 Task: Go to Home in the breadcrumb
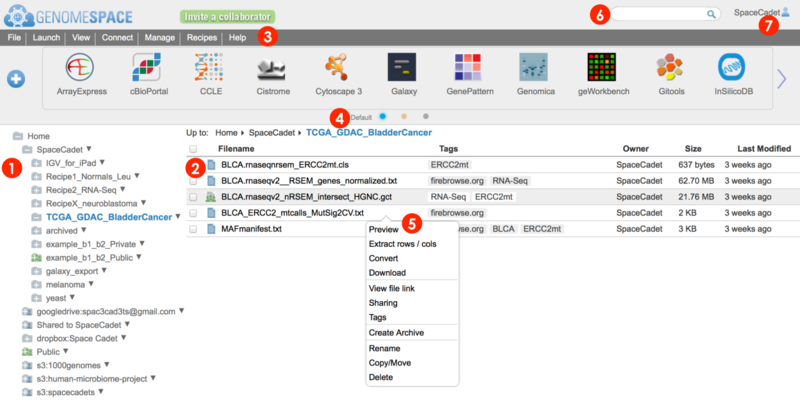(x=226, y=133)
